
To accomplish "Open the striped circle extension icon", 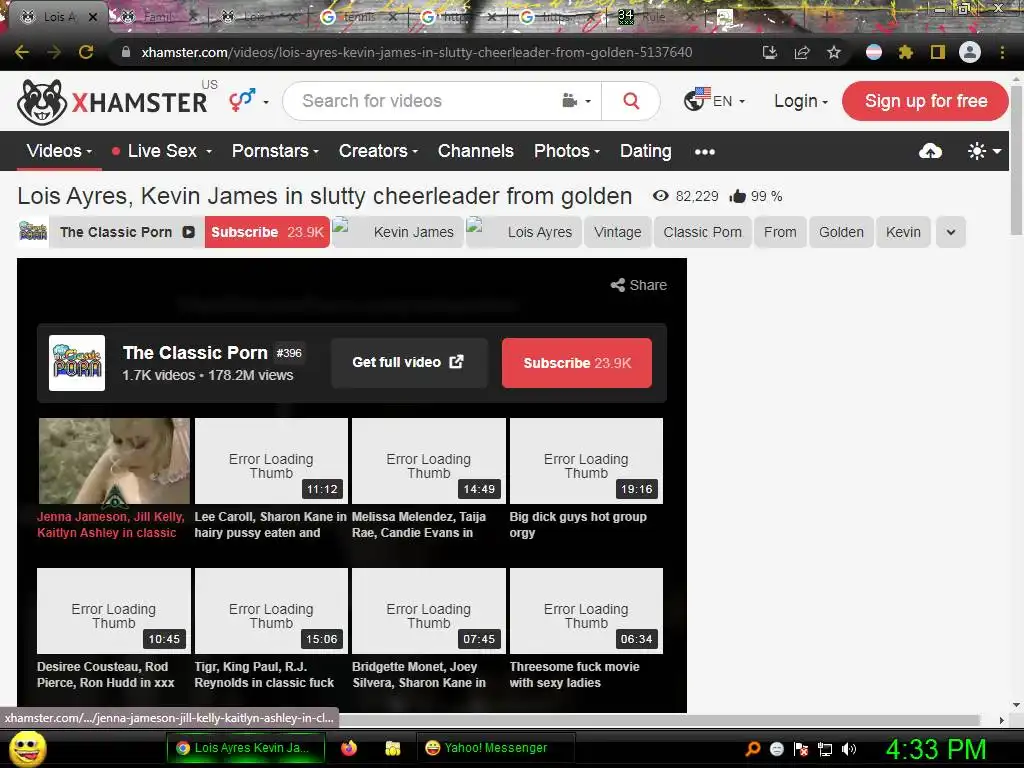I will click(x=874, y=52).
